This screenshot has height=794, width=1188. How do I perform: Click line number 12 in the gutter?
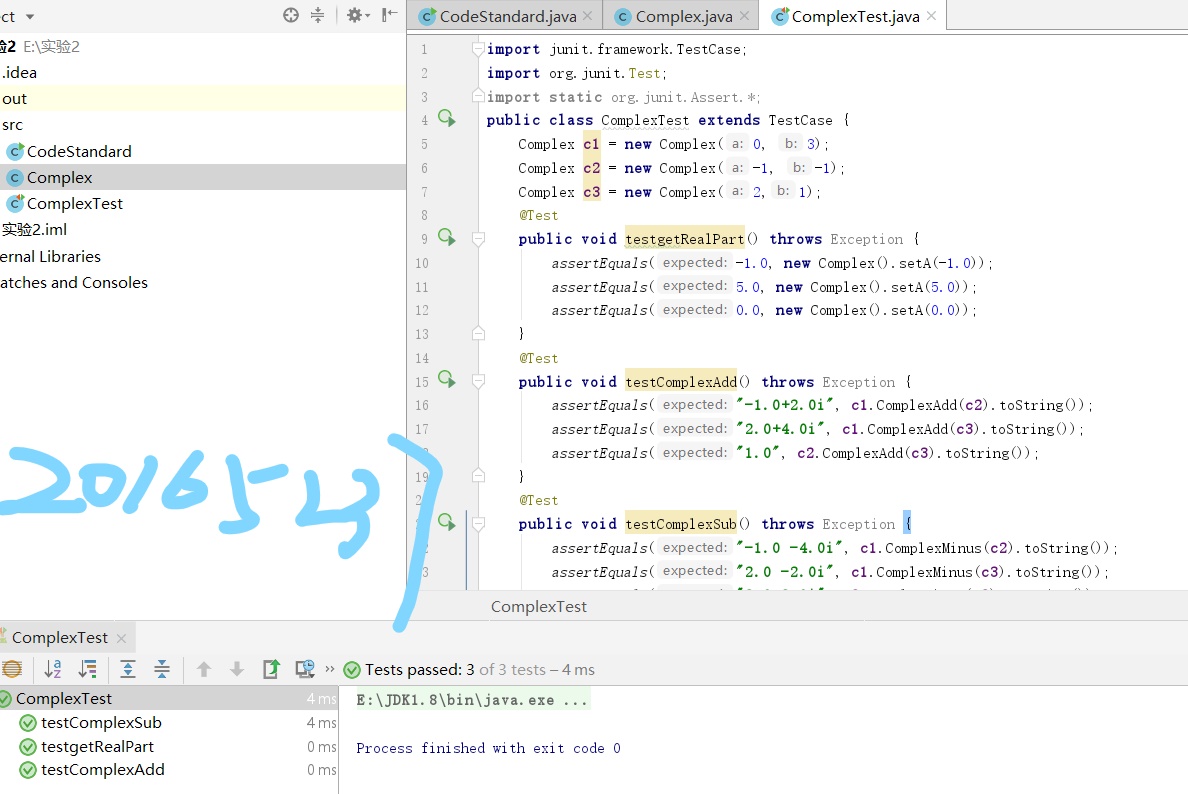click(422, 311)
